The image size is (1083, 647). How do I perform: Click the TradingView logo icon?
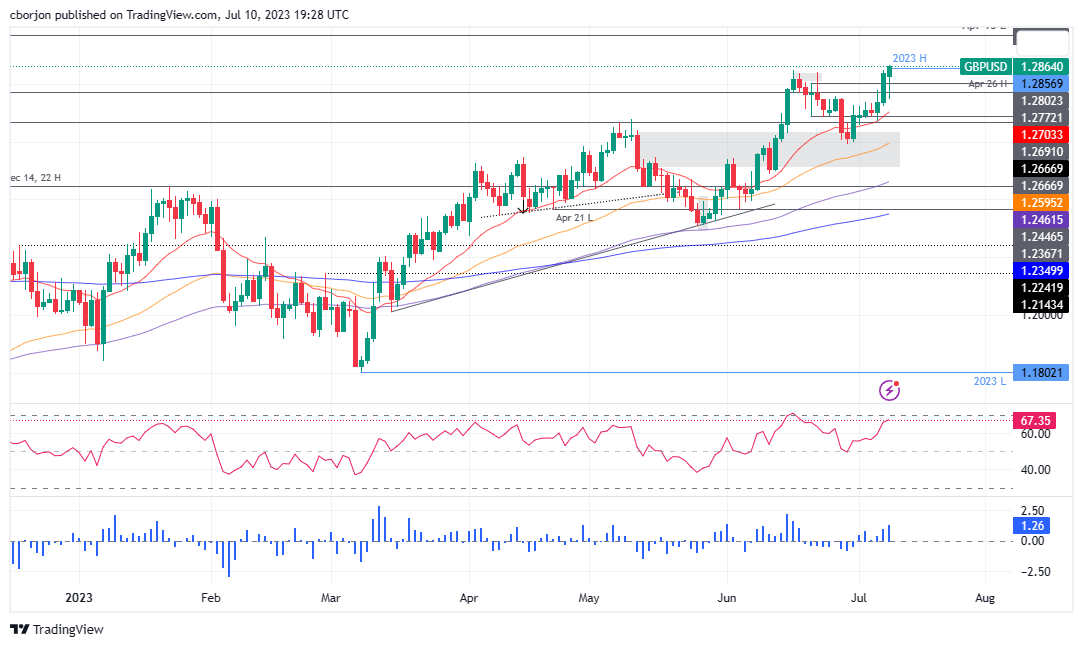[x=18, y=631]
